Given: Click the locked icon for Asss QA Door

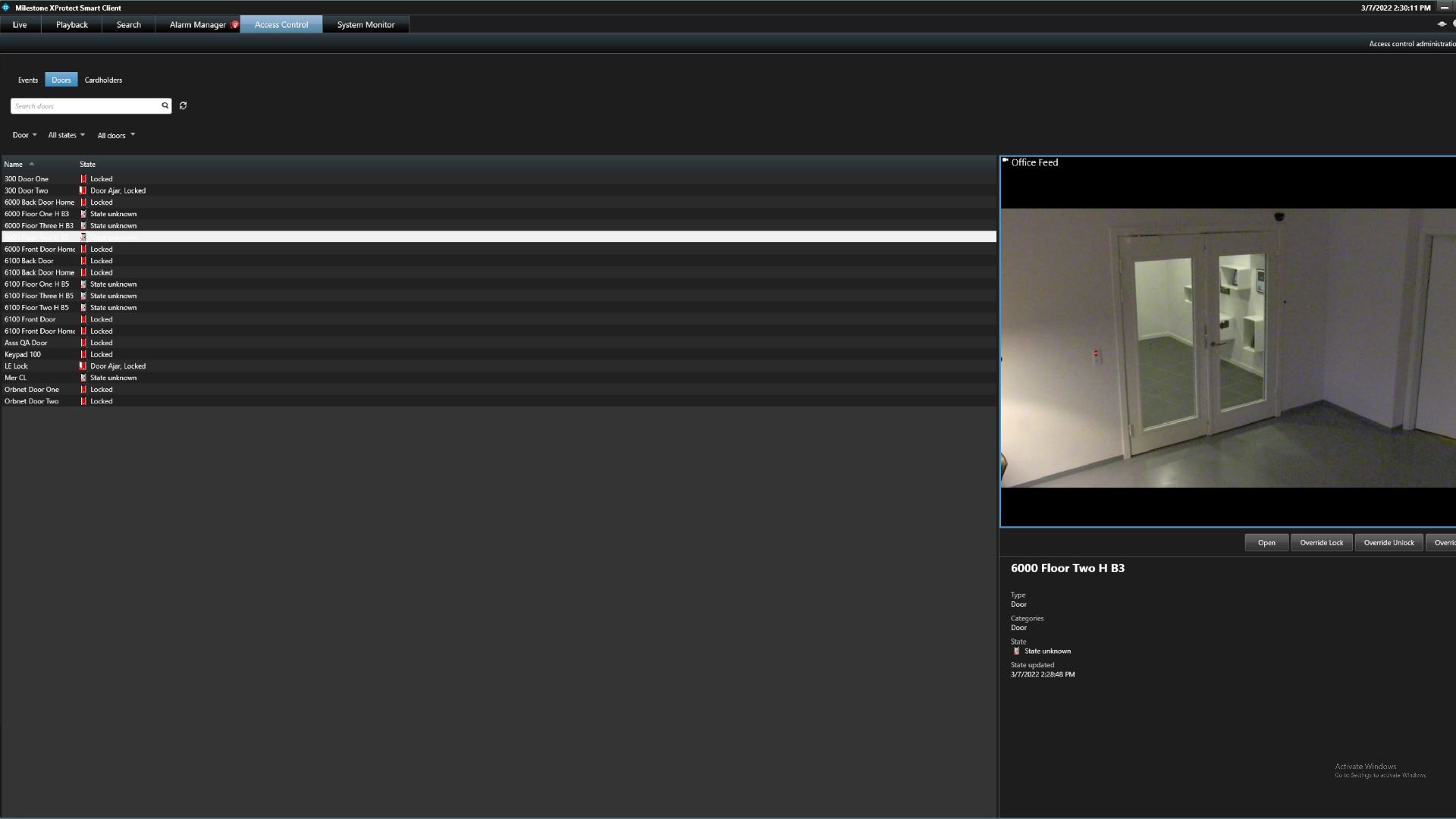Looking at the screenshot, I should (x=83, y=343).
